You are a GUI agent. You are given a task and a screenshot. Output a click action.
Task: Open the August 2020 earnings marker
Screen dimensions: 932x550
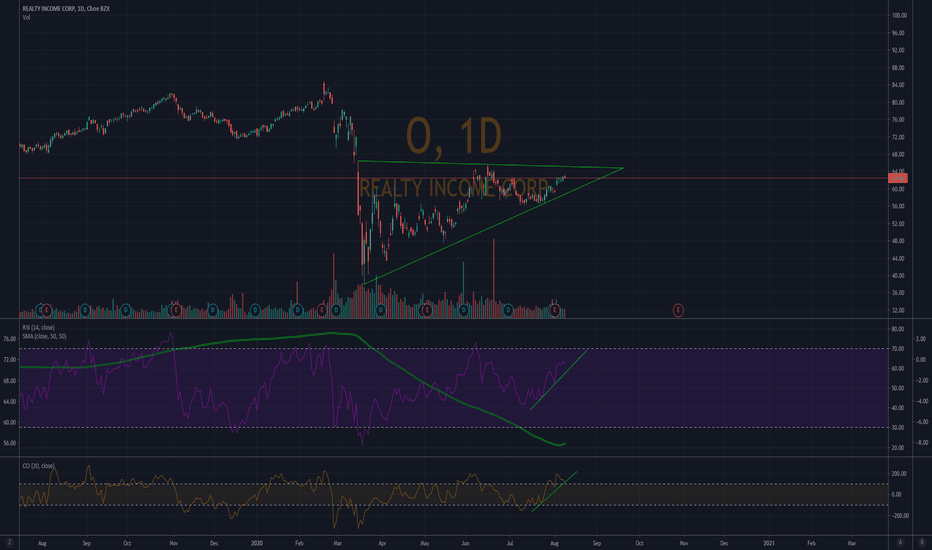[x=554, y=310]
